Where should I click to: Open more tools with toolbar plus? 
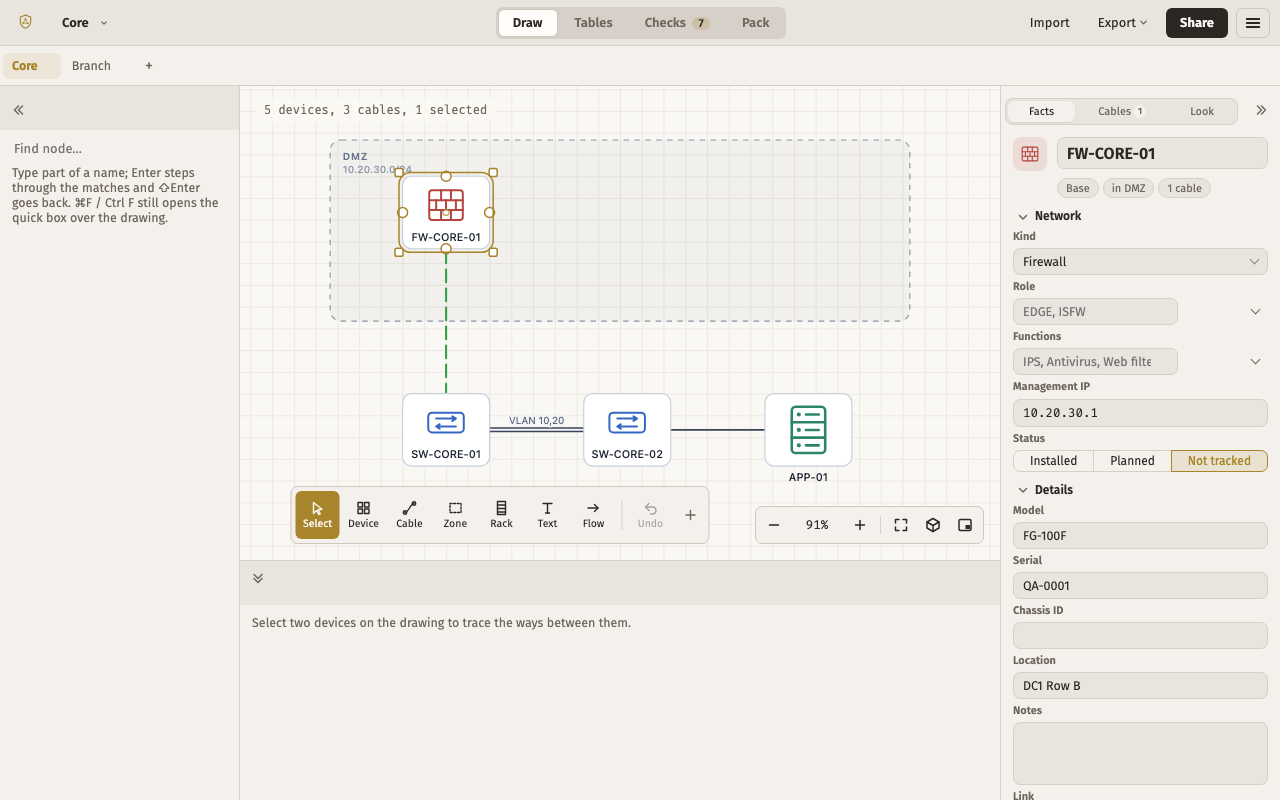(690, 515)
